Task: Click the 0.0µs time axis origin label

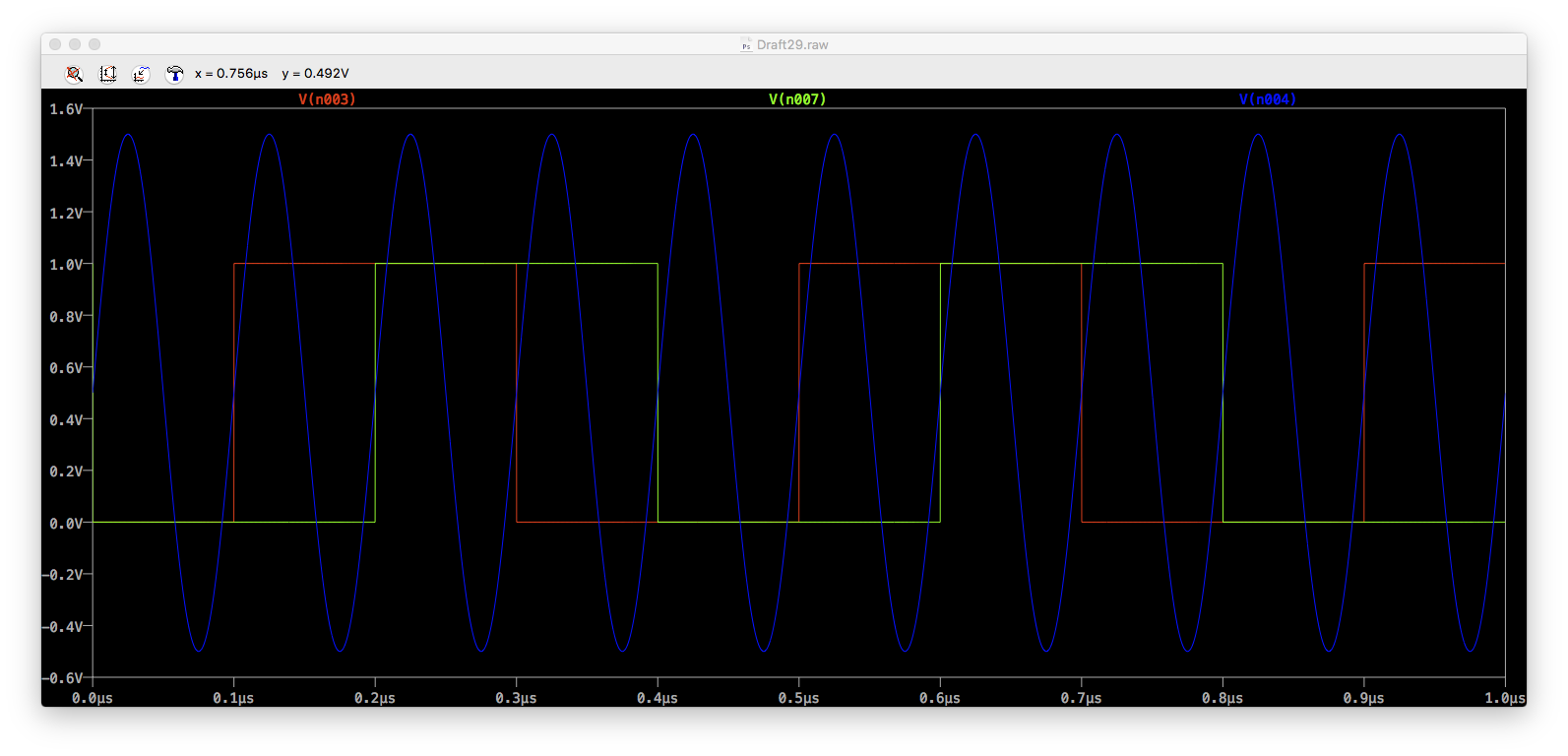Action: (93, 698)
